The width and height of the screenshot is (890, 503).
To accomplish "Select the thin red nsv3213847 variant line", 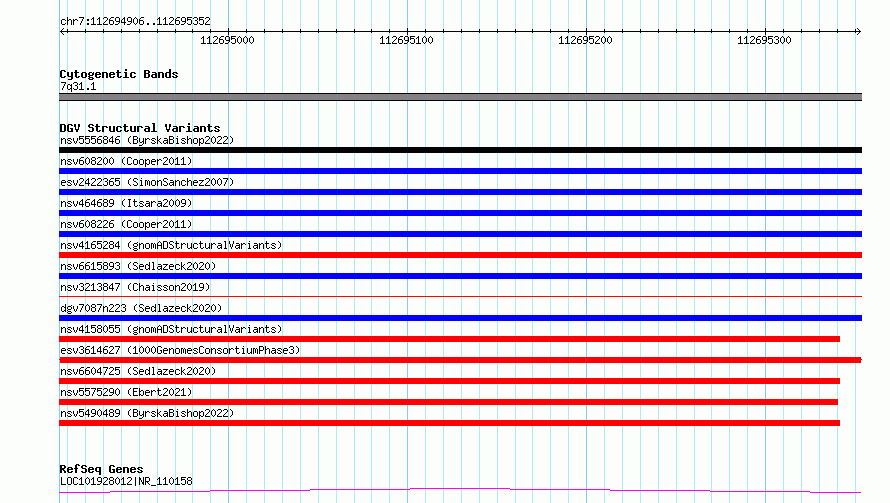I will point(460,296).
